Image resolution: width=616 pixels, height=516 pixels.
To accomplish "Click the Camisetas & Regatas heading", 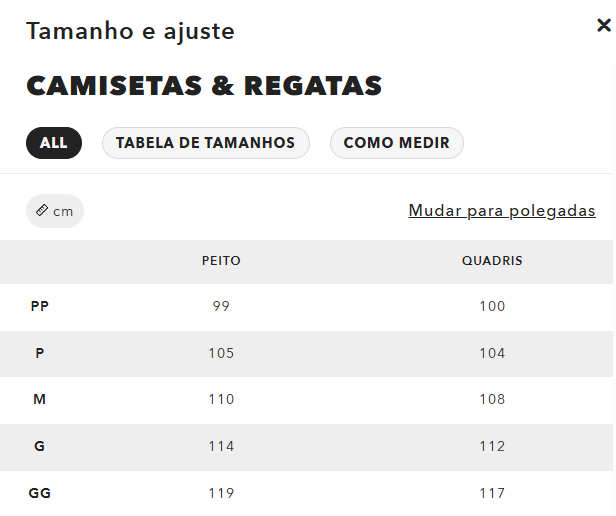I will click(x=204, y=86).
